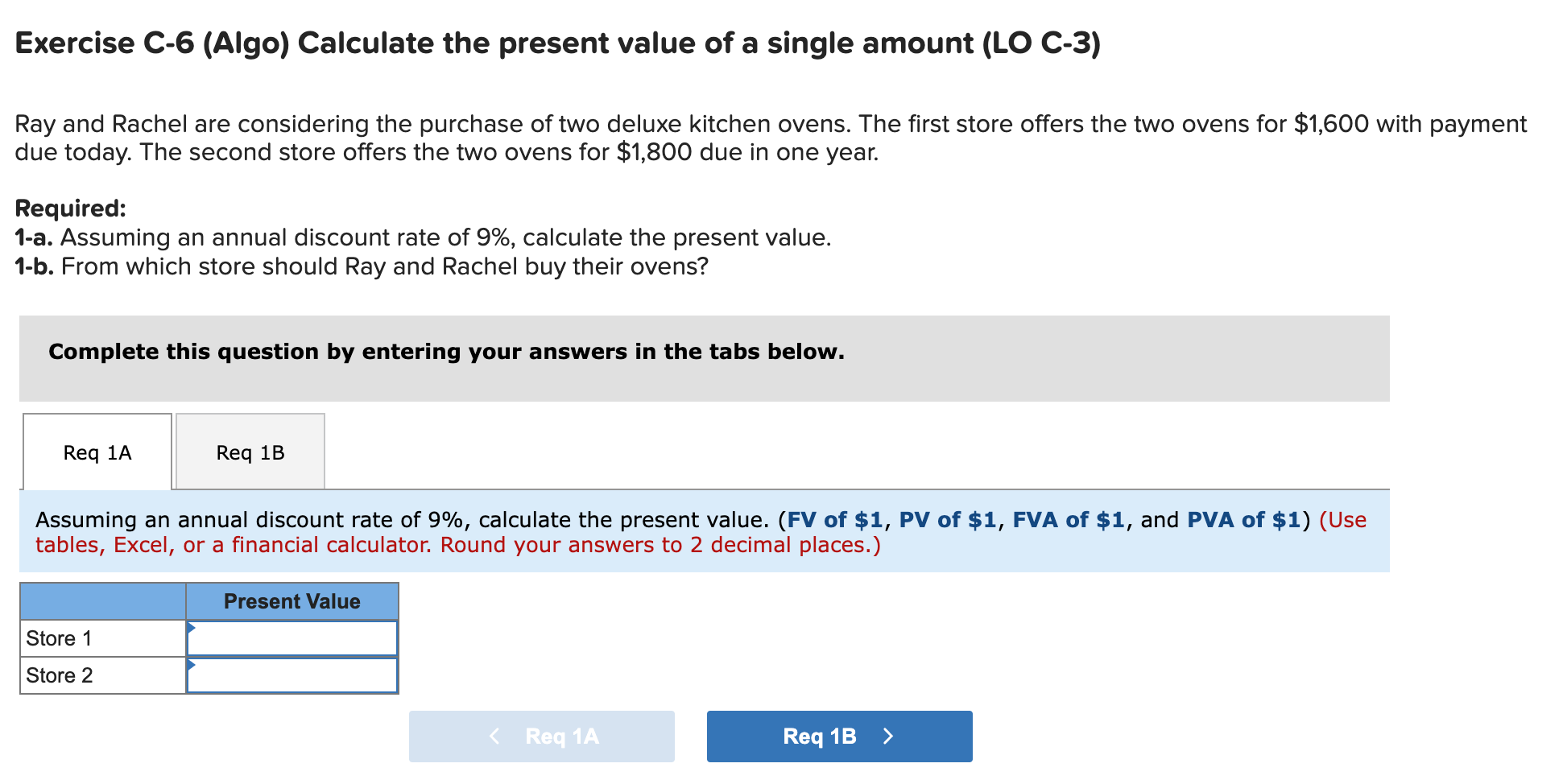
Task: Click the disabled Req 1A navigation button
Action: pos(541,735)
